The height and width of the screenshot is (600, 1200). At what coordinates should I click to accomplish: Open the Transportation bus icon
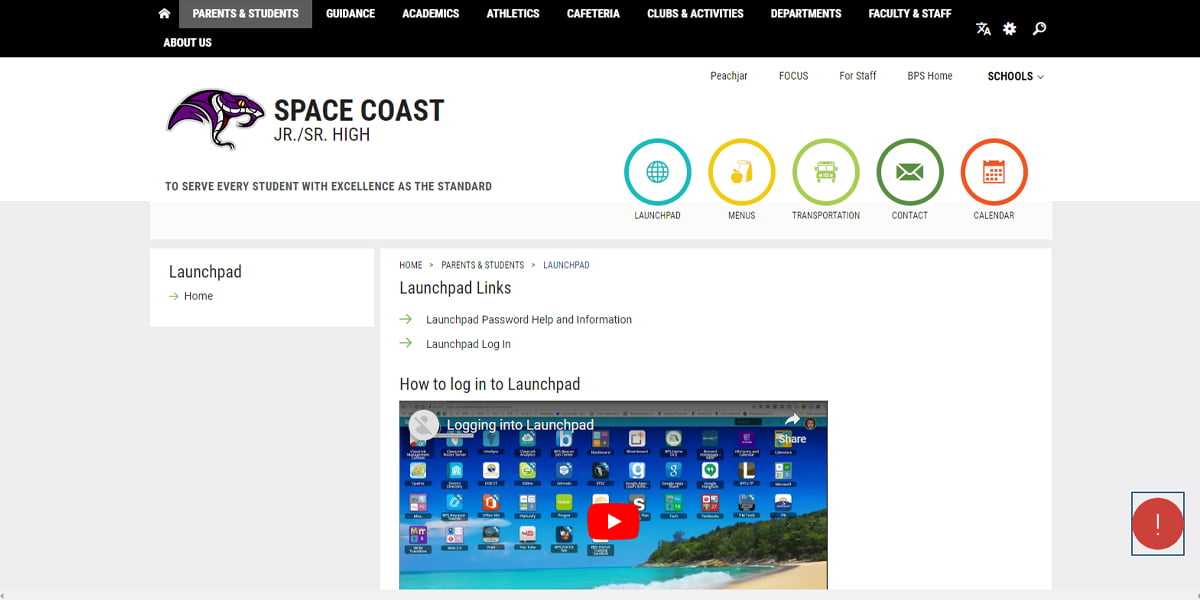(826, 172)
